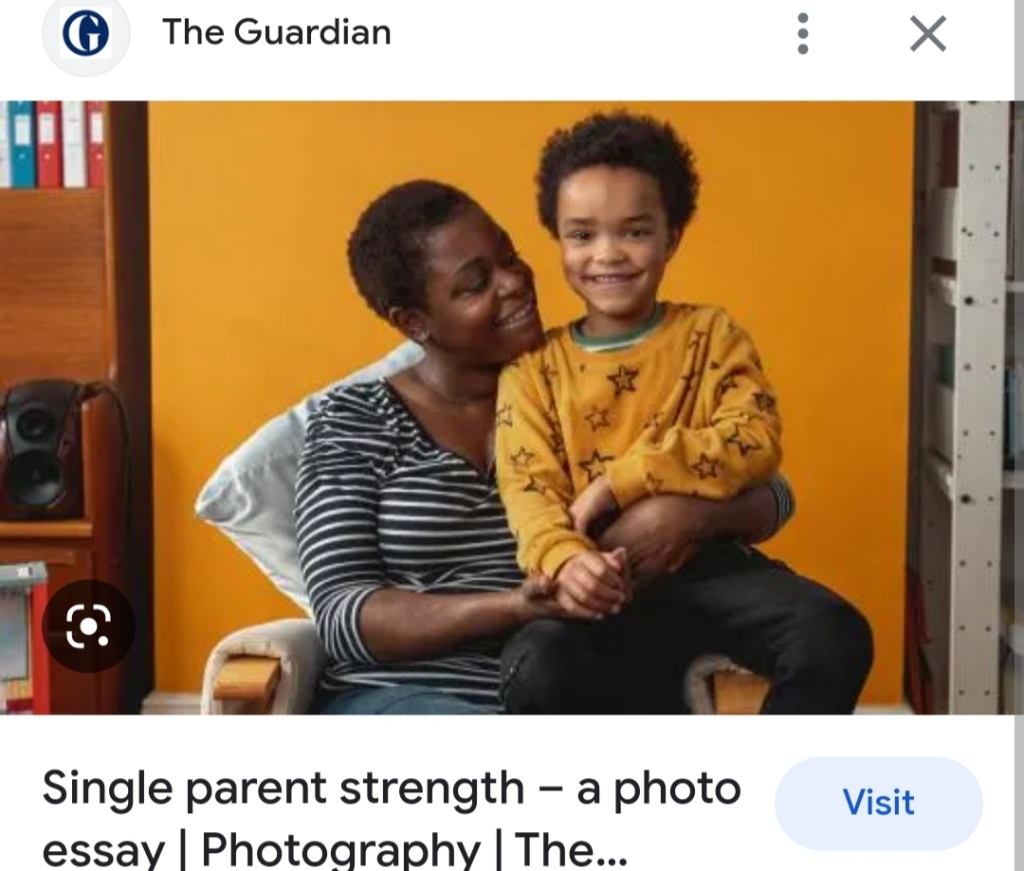Click The Guardian circular logo icon
This screenshot has height=871, width=1024.
86,34
